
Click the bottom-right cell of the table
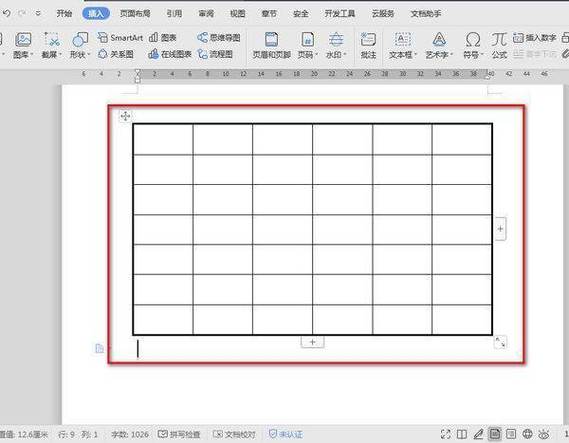462,319
